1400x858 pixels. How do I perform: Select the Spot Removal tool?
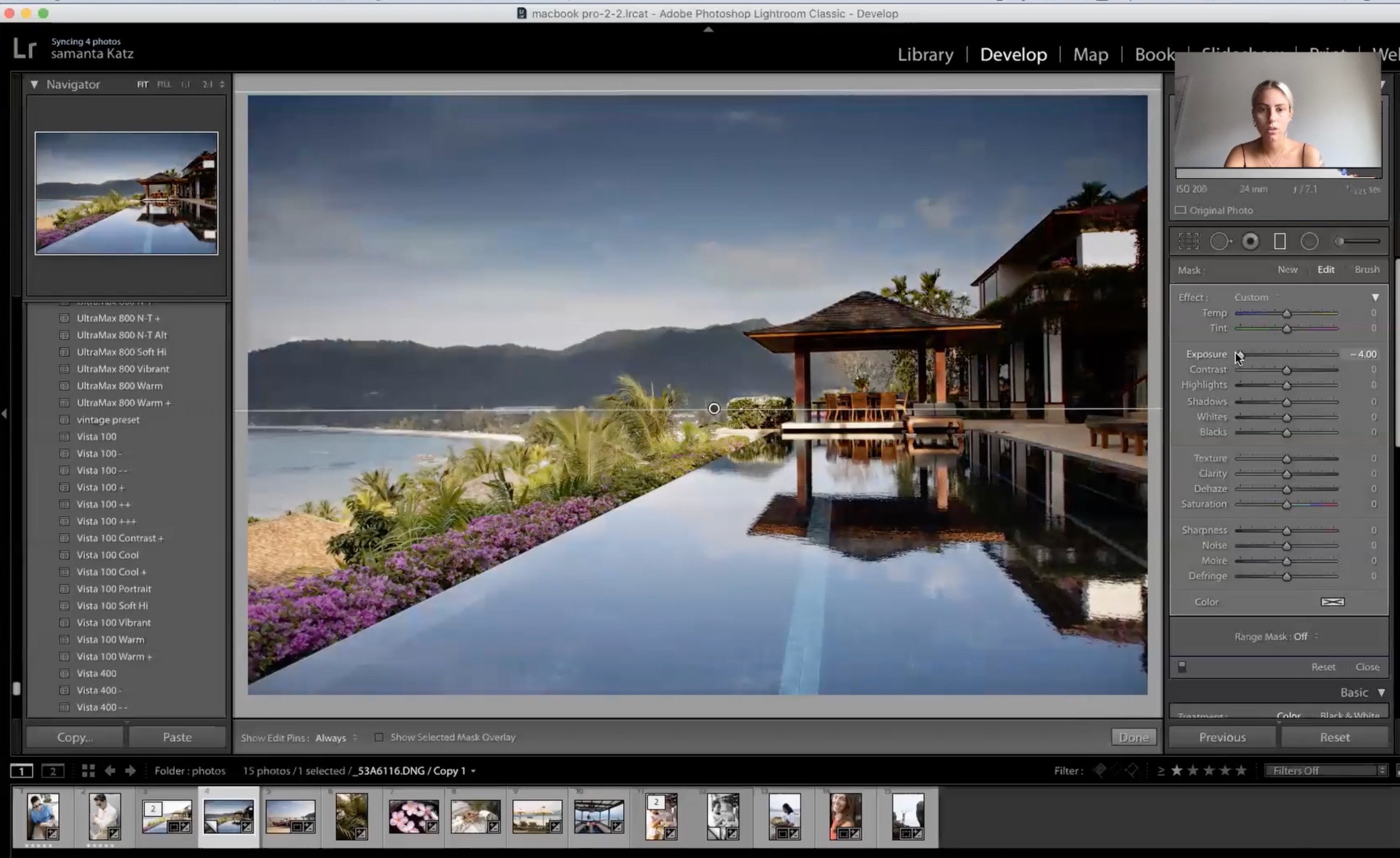pyautogui.click(x=1219, y=241)
